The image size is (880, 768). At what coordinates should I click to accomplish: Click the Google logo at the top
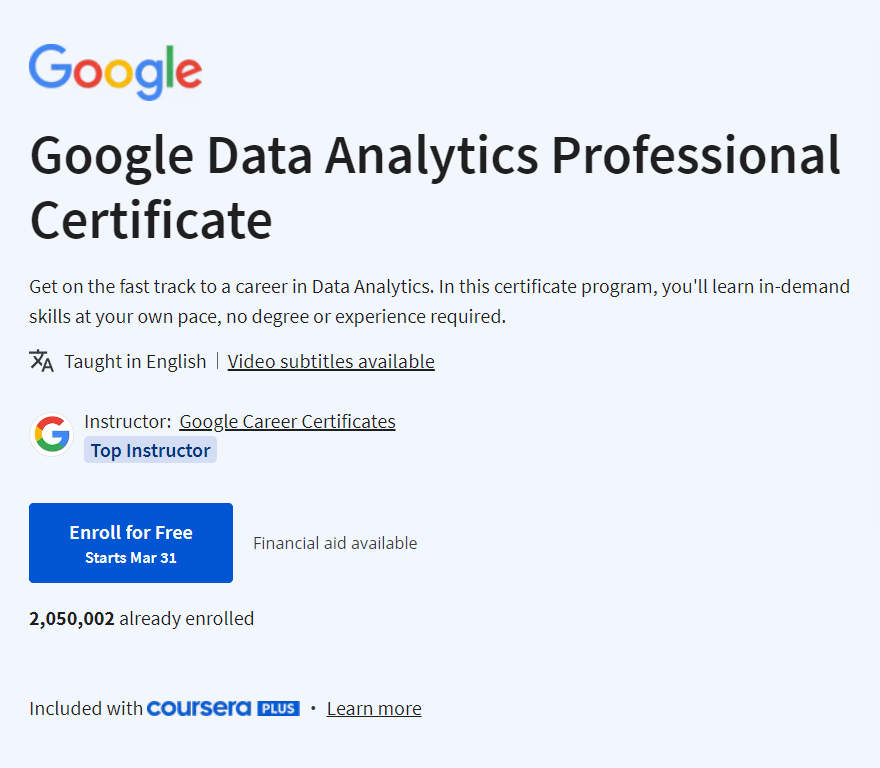point(114,71)
